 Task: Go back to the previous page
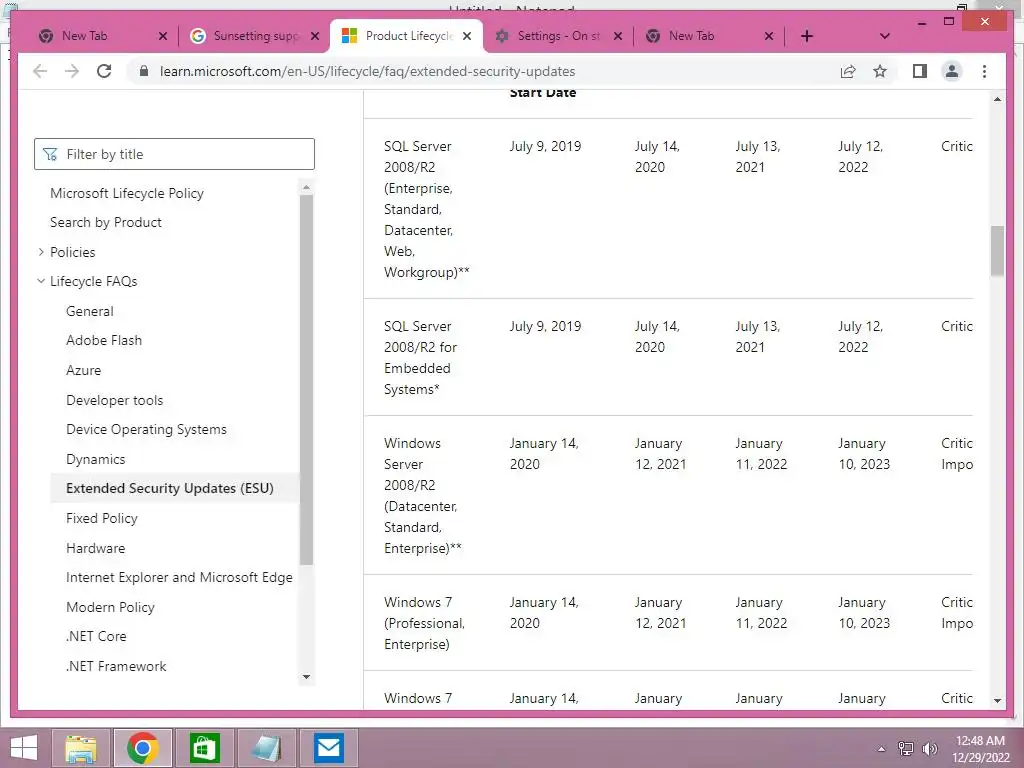pos(40,71)
